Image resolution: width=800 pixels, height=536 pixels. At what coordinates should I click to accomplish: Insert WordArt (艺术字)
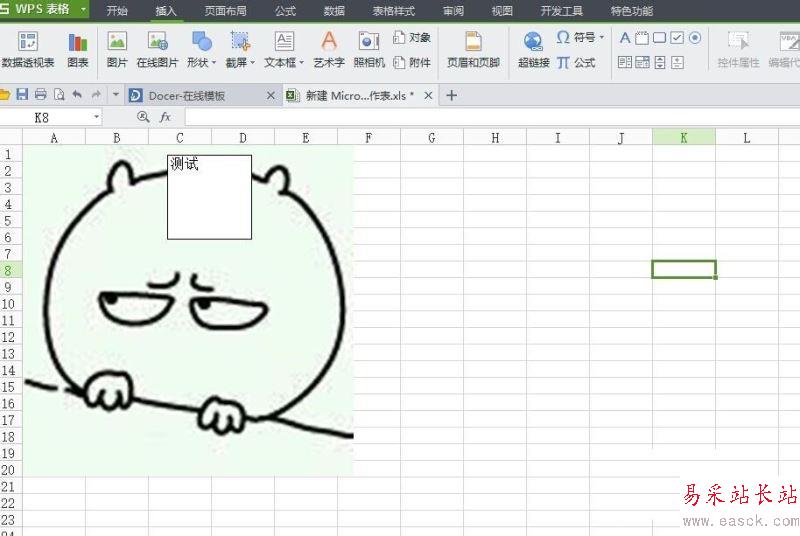(329, 49)
